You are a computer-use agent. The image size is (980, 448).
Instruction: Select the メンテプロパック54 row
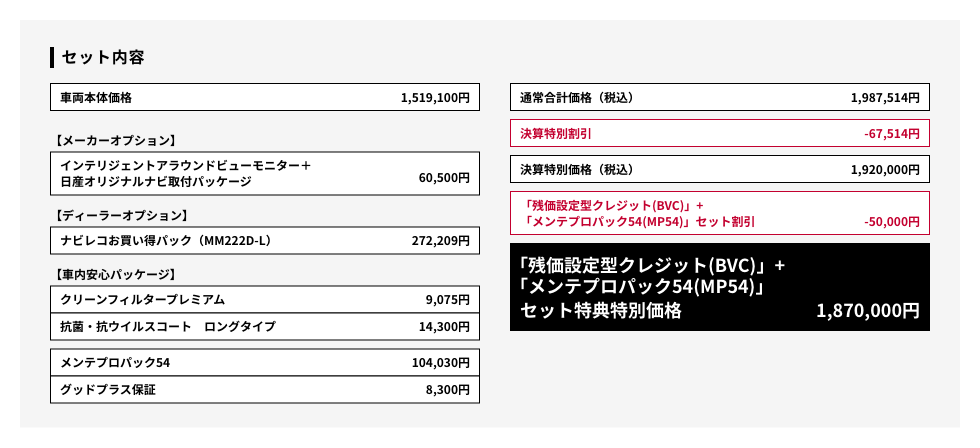click(x=265, y=362)
